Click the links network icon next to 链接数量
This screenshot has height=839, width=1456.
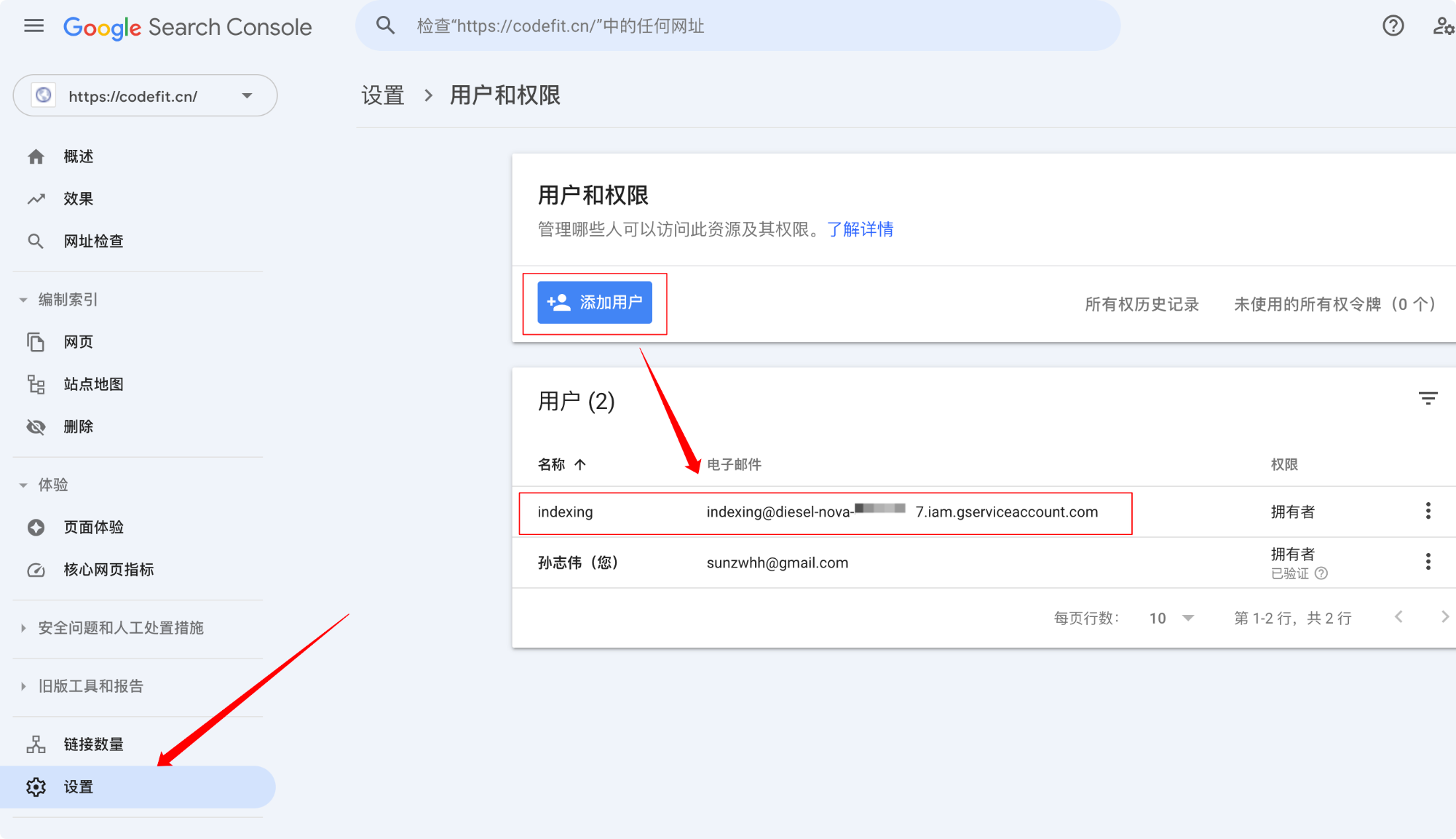[x=36, y=744]
